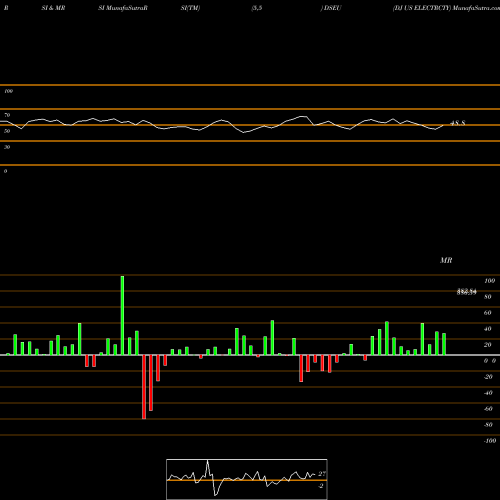This screenshot has width=500, height=500.
Task: Open the mini overview chart thumbnail
Action: coord(247,479)
